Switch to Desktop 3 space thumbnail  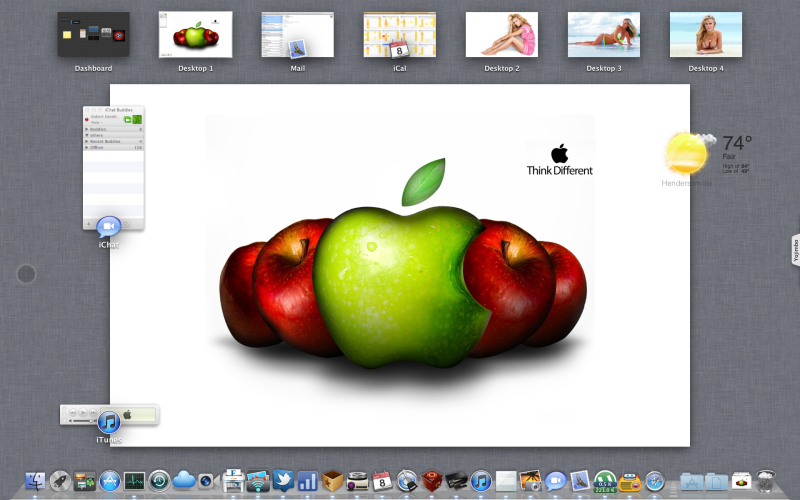[604, 34]
